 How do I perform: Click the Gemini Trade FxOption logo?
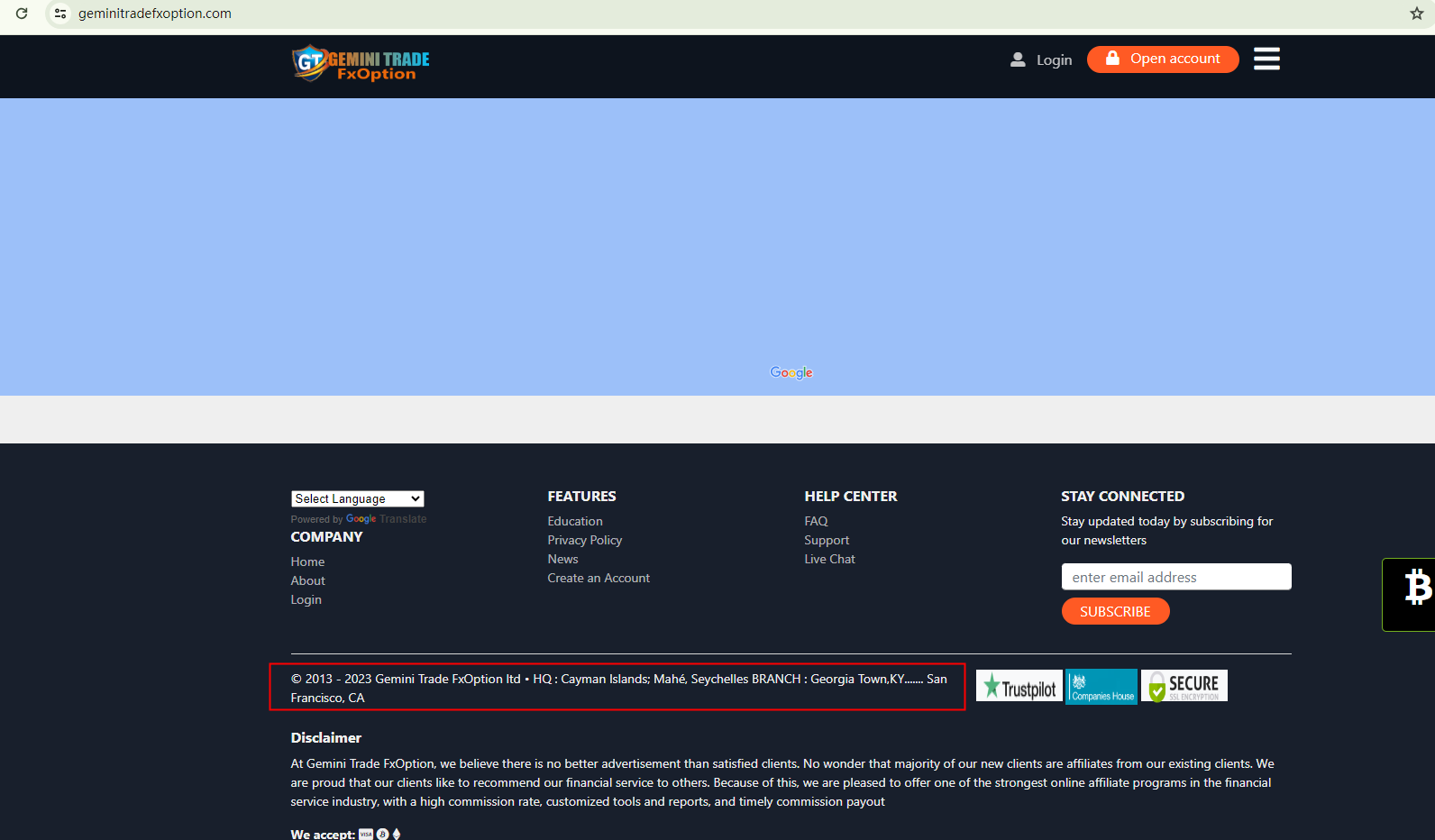tap(361, 63)
